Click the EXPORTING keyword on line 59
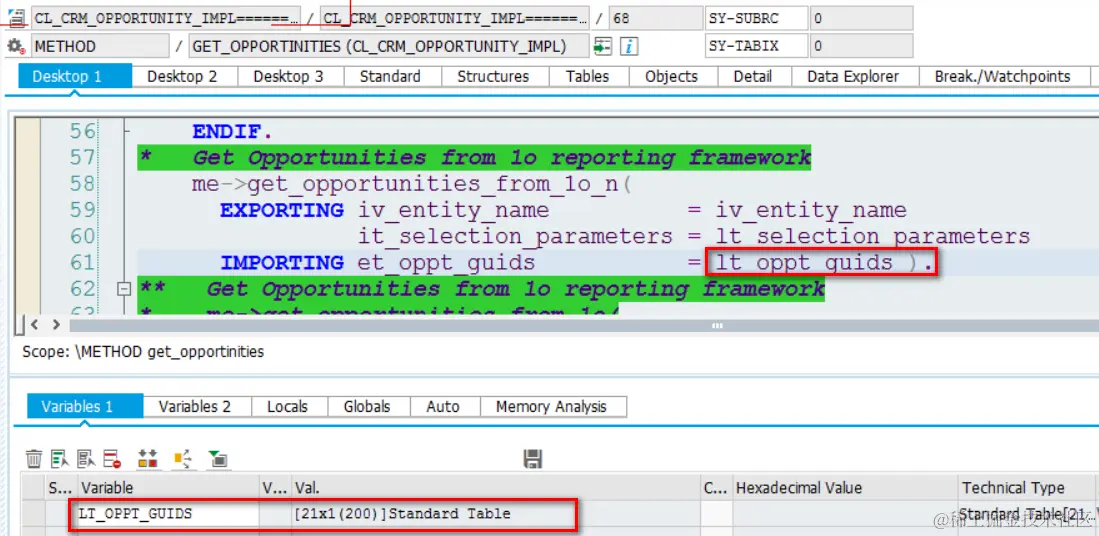The image size is (1099, 536). pos(282,210)
